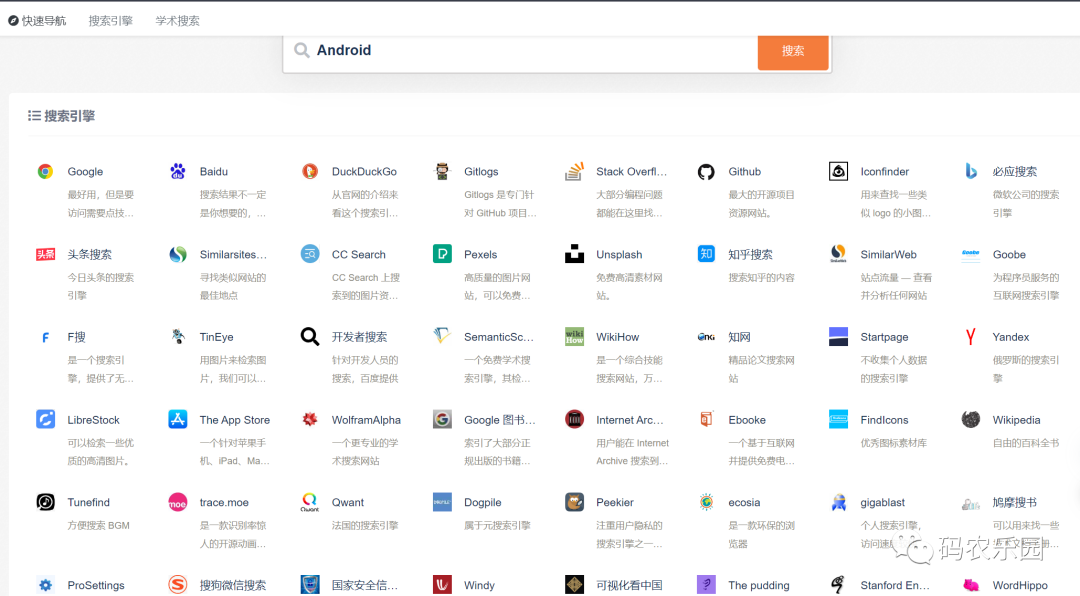Click the blue Zhihu icon
Image resolution: width=1080 pixels, height=596 pixels.
click(706, 254)
